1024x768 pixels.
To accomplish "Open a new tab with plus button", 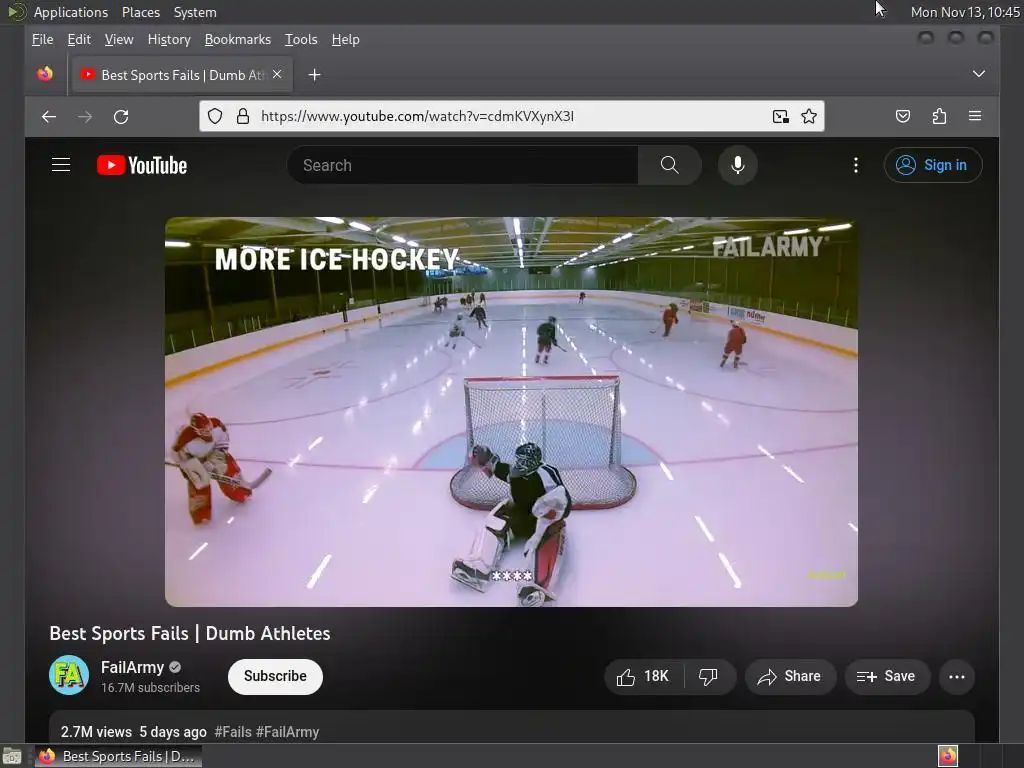I will click(314, 75).
